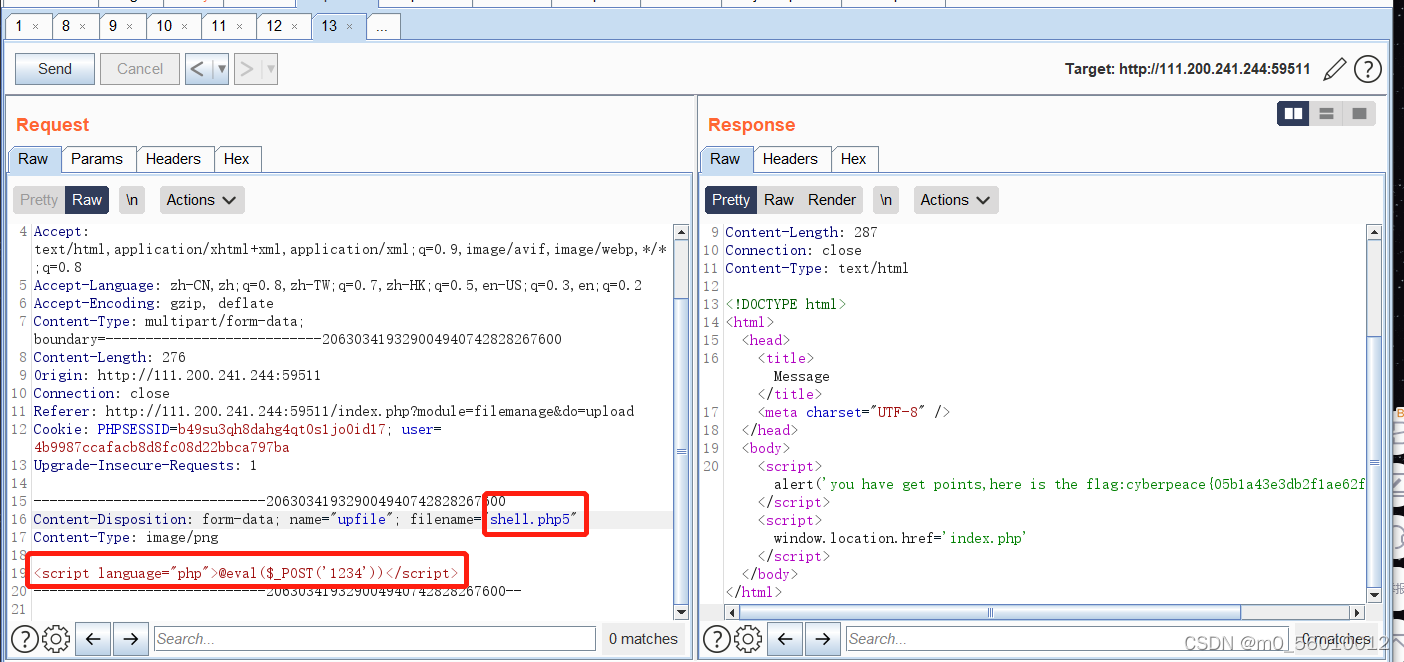Click the Send request button
1404x662 pixels.
pyautogui.click(x=55, y=69)
